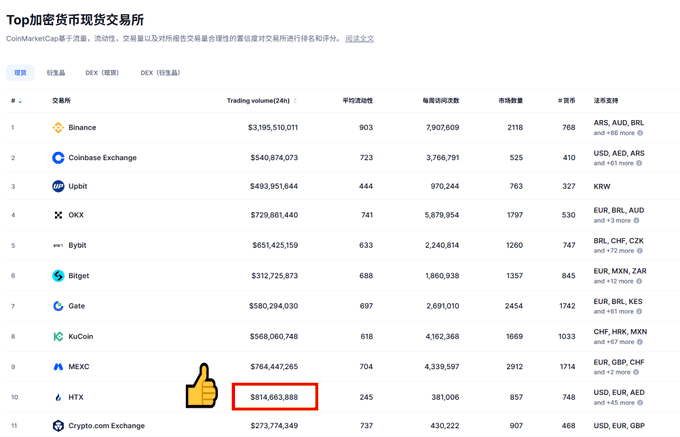Click the # 货币 column header
The width and height of the screenshot is (680, 437).
click(x=566, y=101)
